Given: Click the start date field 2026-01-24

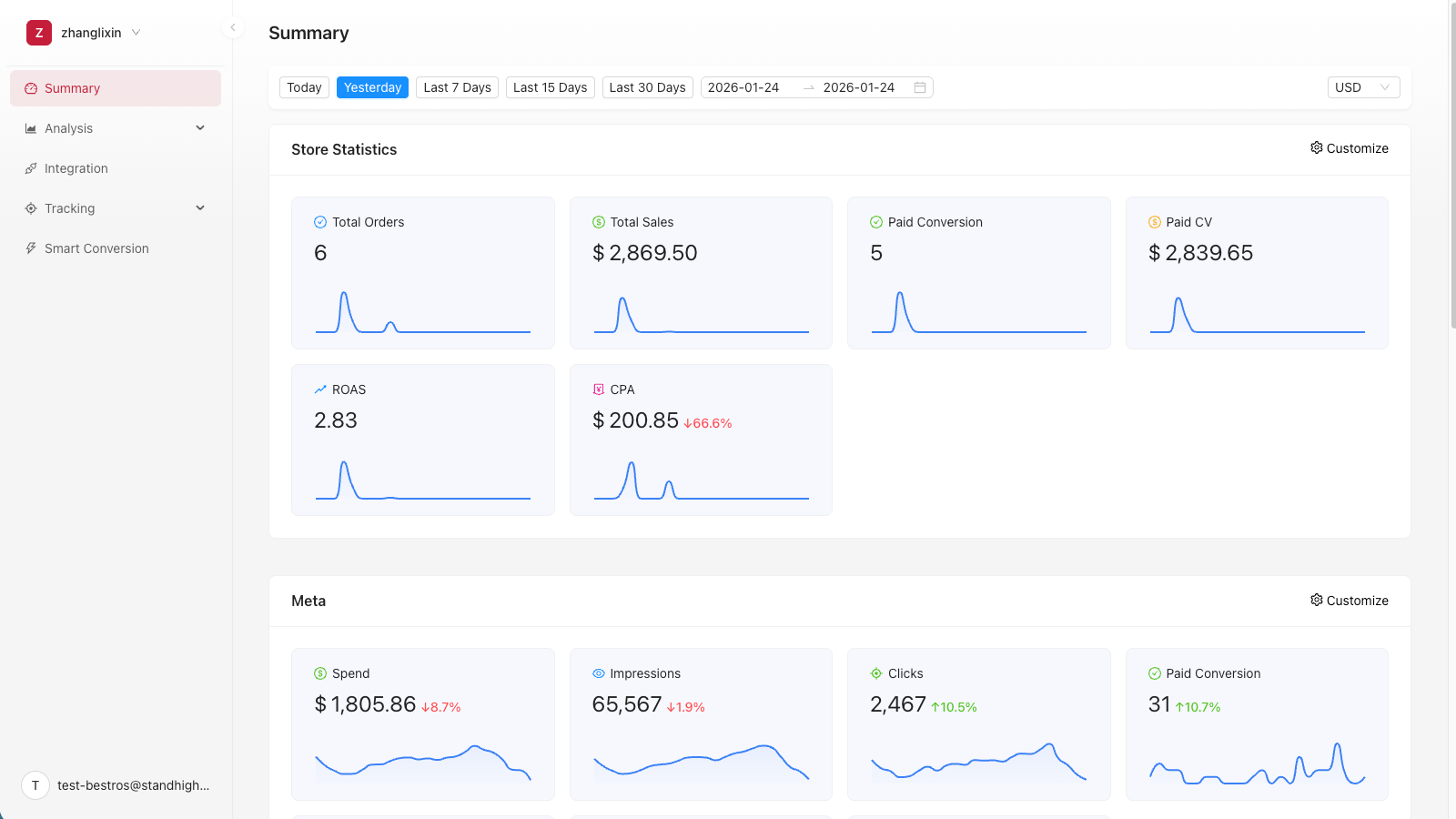Looking at the screenshot, I should (x=743, y=87).
